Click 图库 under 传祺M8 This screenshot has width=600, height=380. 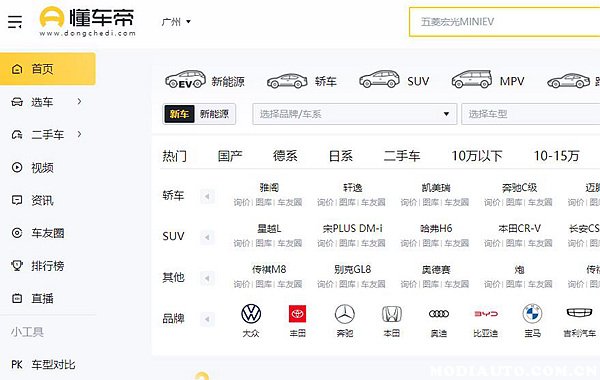click(264, 284)
